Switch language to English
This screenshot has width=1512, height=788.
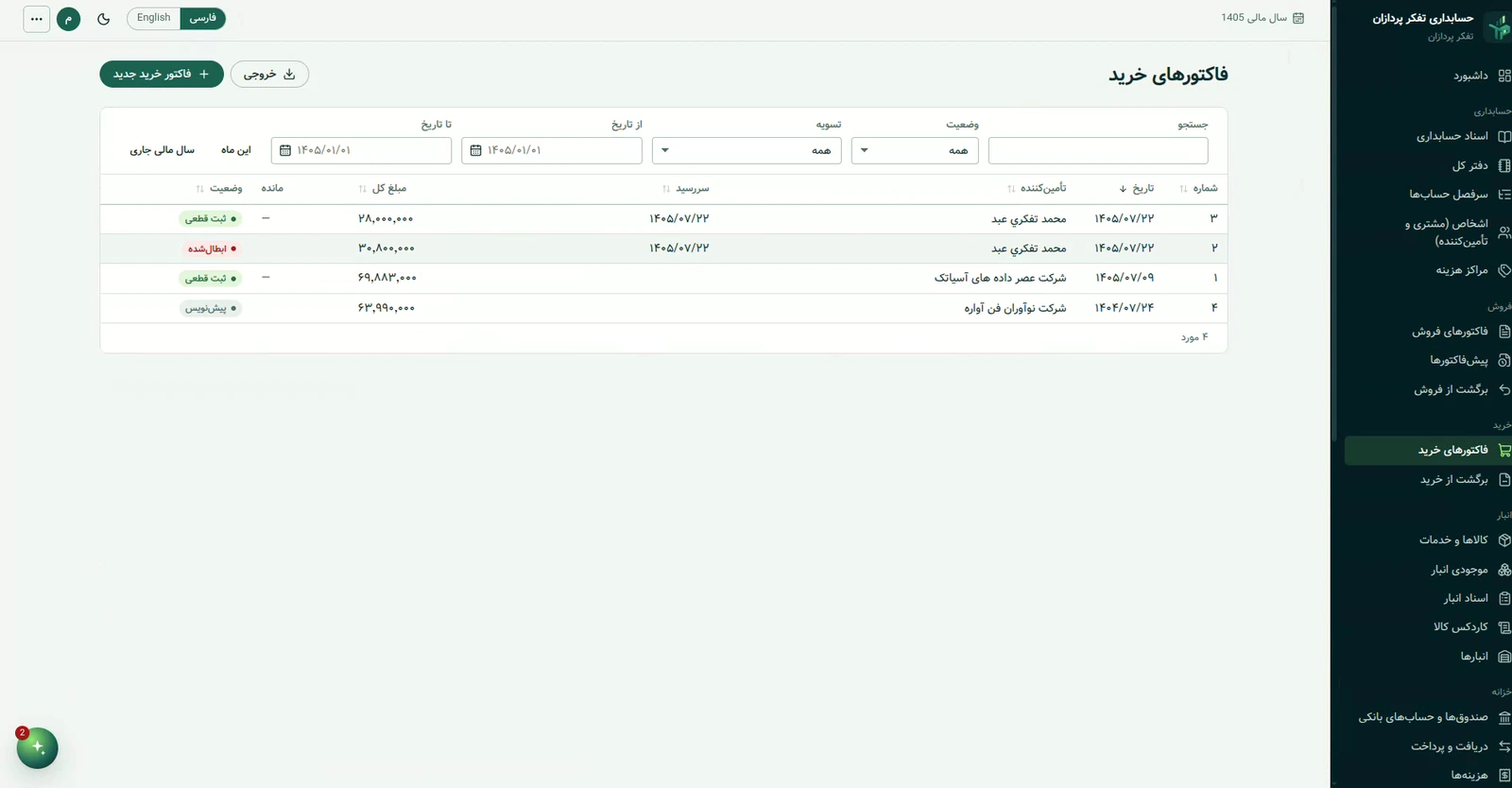click(x=153, y=18)
